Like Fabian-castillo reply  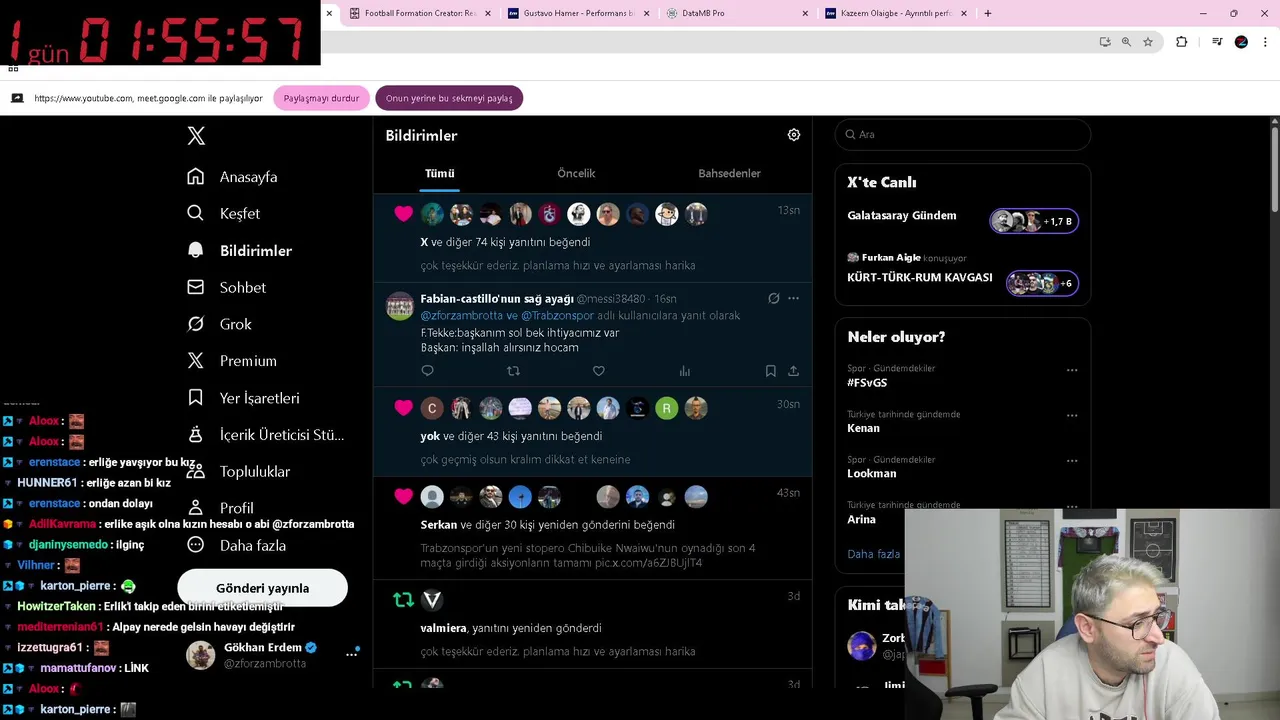(599, 371)
